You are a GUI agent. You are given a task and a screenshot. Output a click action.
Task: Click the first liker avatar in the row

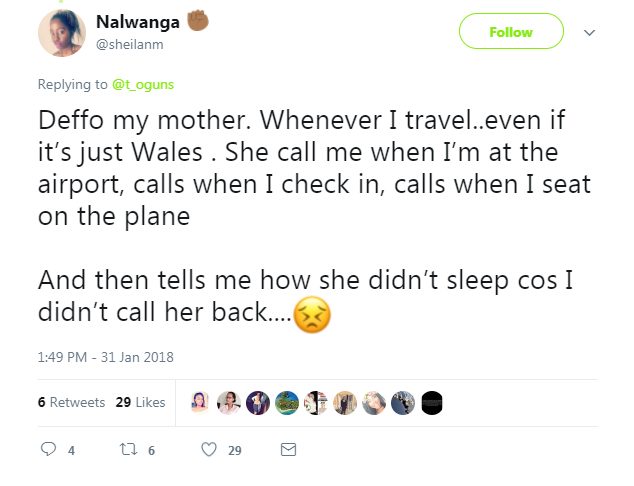click(x=200, y=402)
